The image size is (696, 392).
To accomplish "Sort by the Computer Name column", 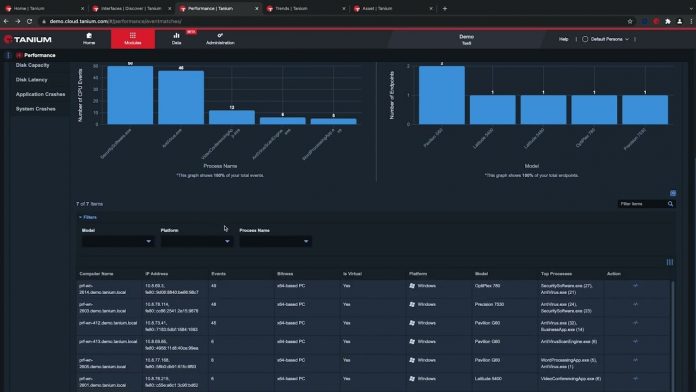I will [x=96, y=274].
